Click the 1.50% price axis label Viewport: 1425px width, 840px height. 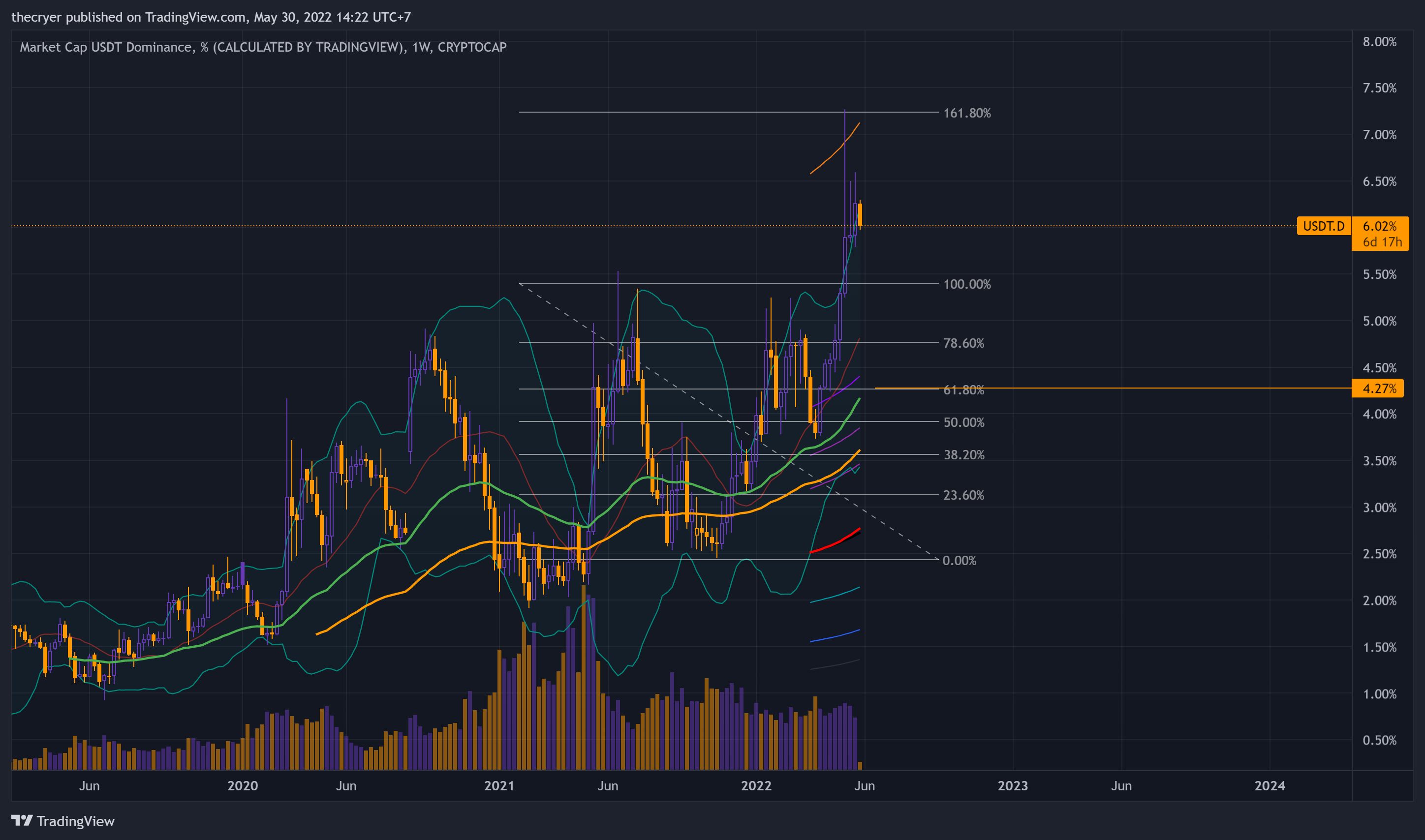click(x=1379, y=648)
